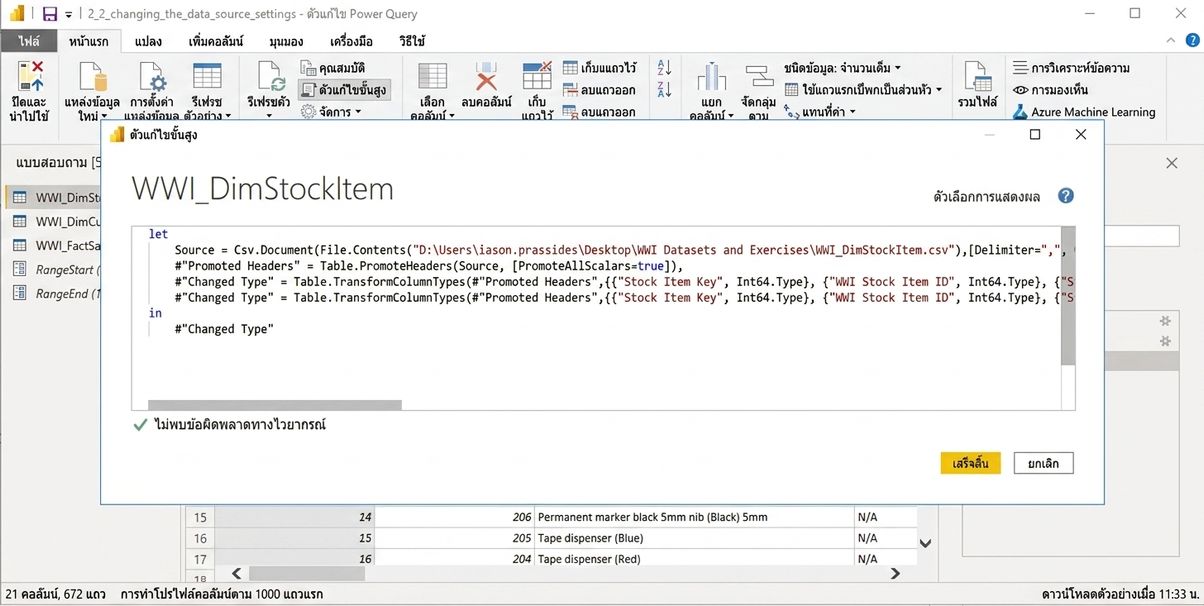Switch to the Help (วิธีใช้) tab

[411, 42]
